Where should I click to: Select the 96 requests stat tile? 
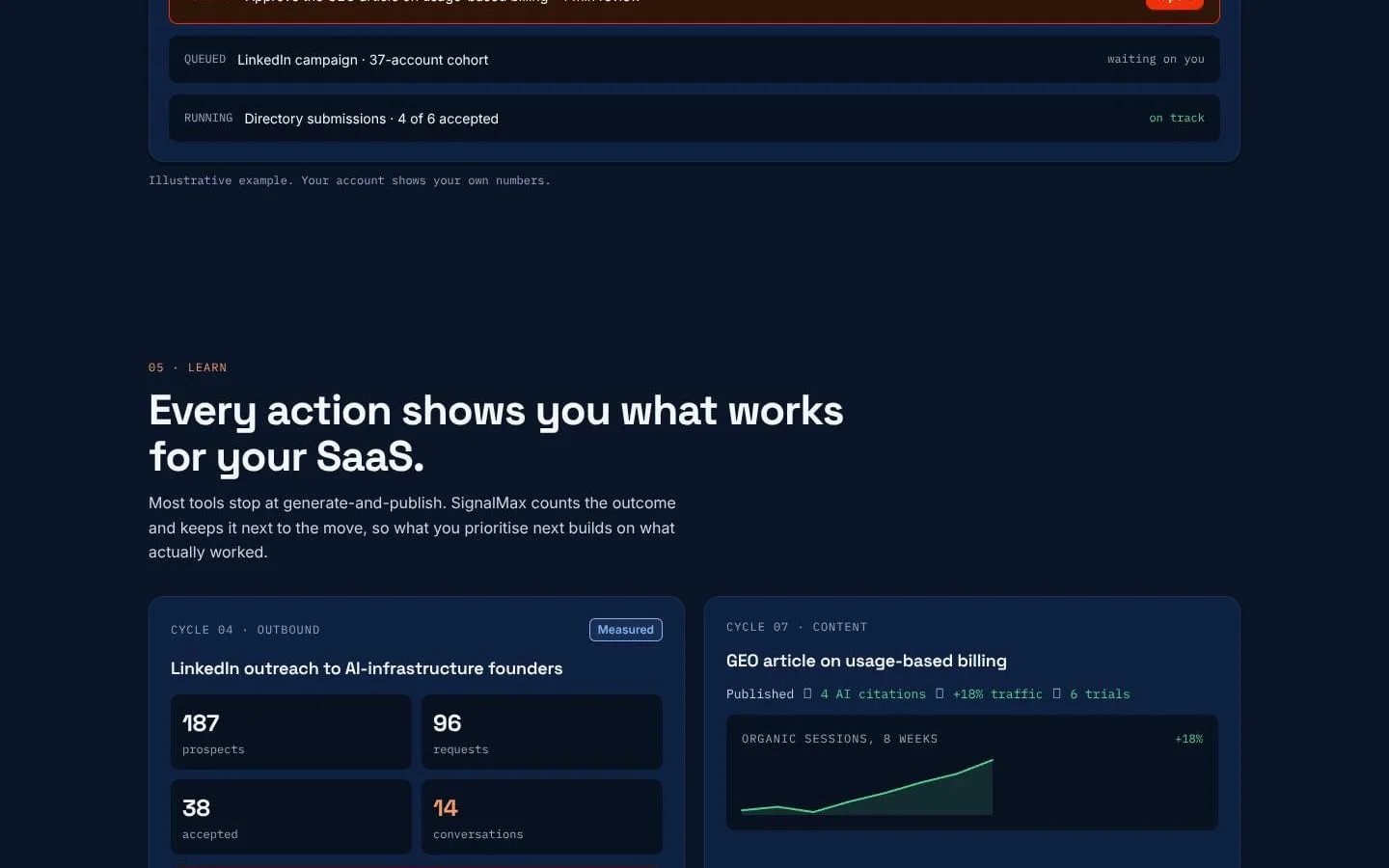pos(542,732)
